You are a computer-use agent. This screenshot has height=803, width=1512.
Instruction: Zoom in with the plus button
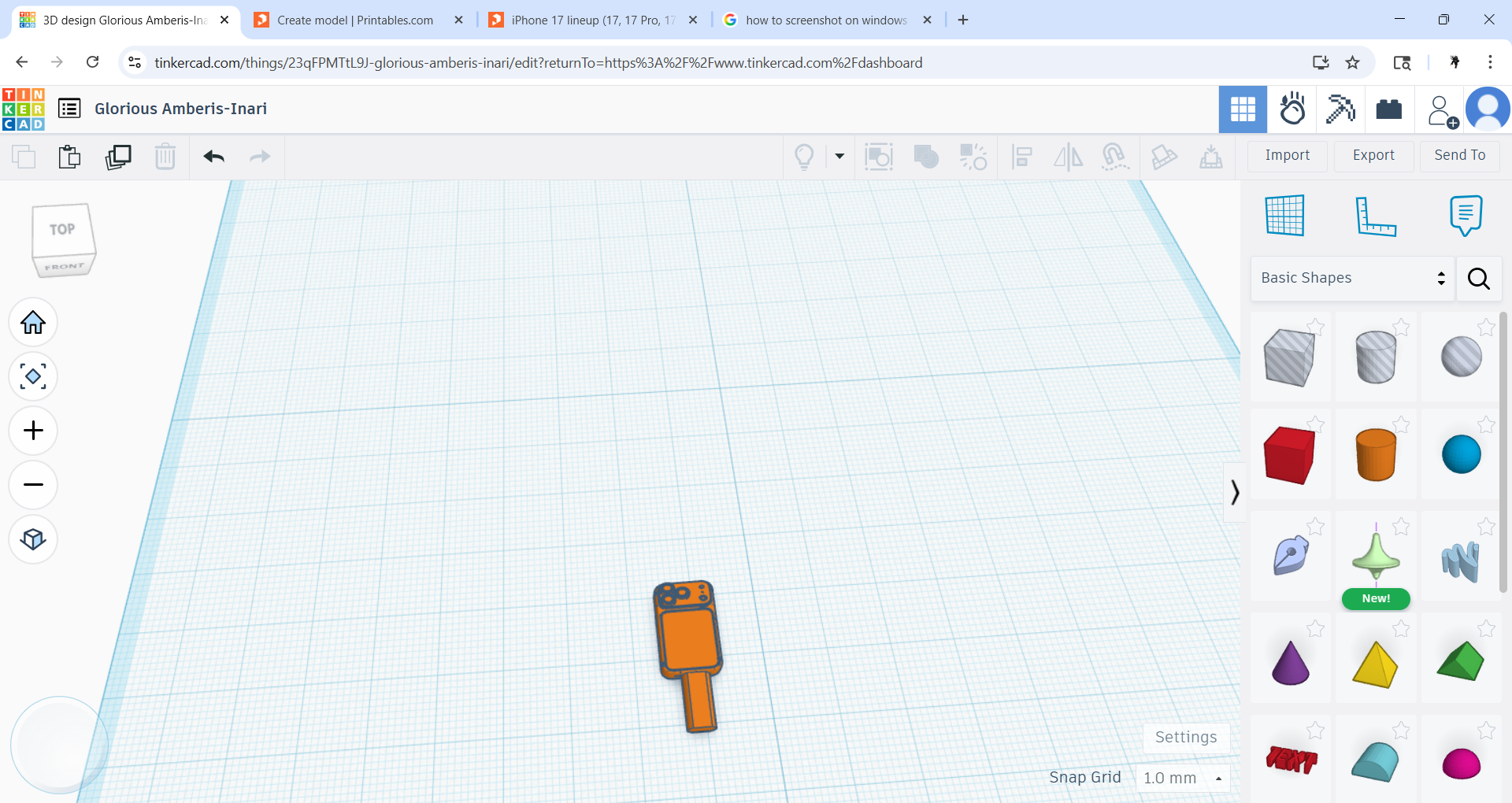coord(33,431)
